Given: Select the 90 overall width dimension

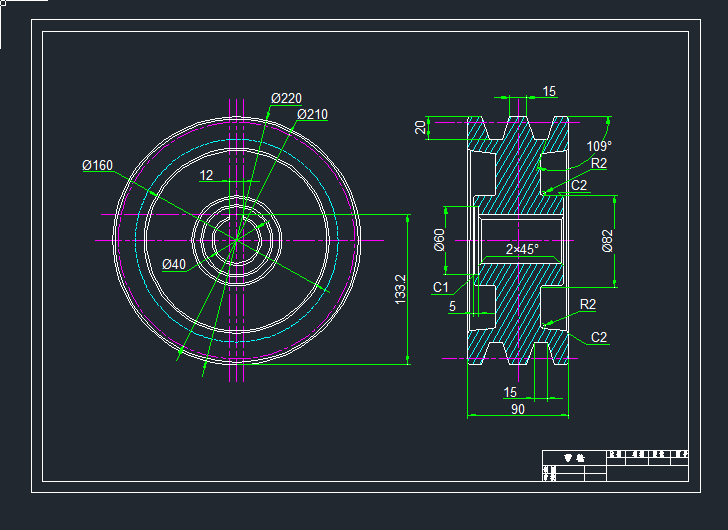Looking at the screenshot, I should 518,409.
